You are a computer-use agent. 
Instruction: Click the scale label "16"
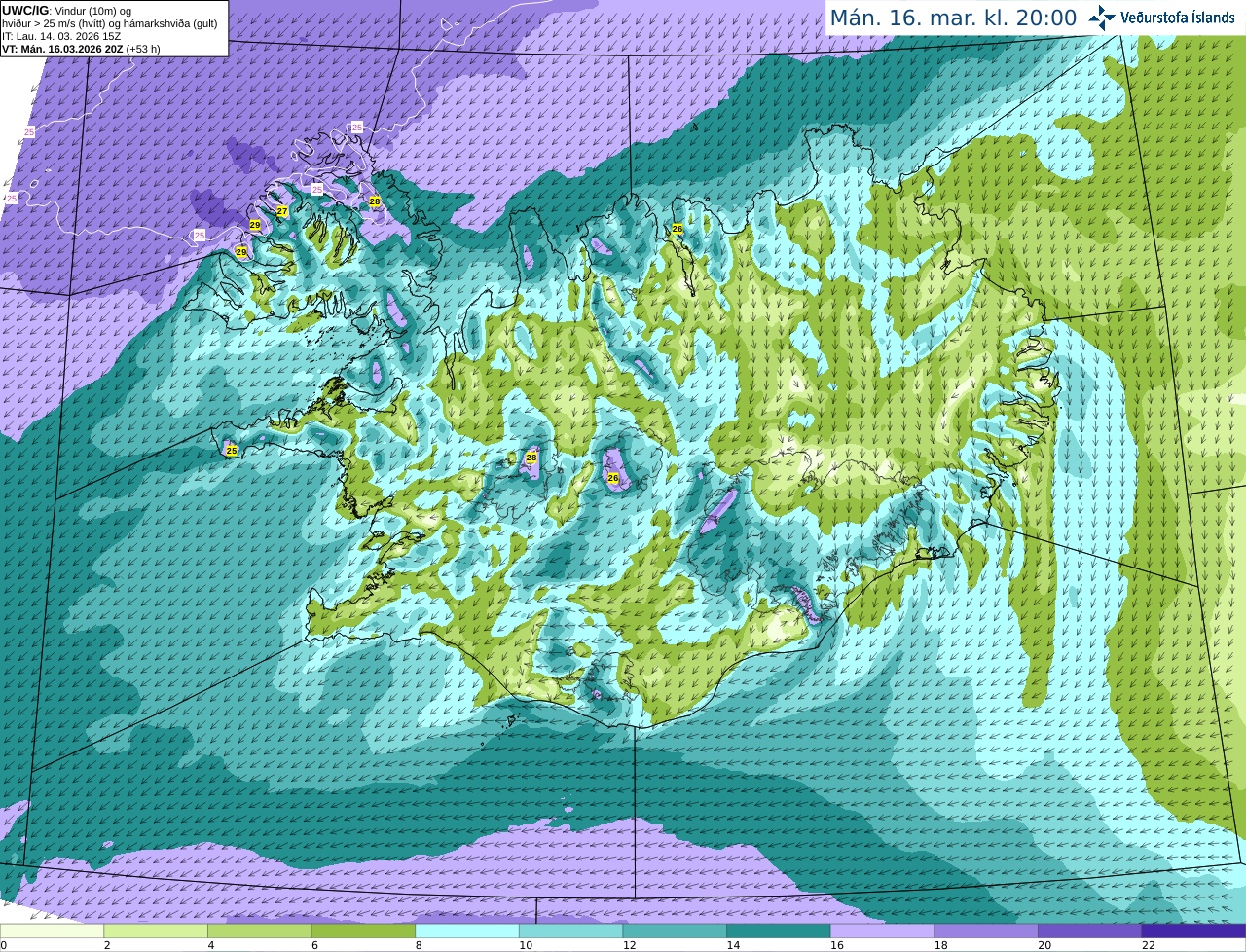[837, 945]
